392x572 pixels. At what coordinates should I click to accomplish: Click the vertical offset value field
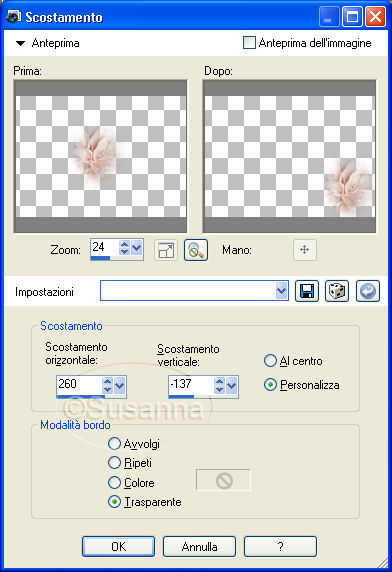(191, 384)
